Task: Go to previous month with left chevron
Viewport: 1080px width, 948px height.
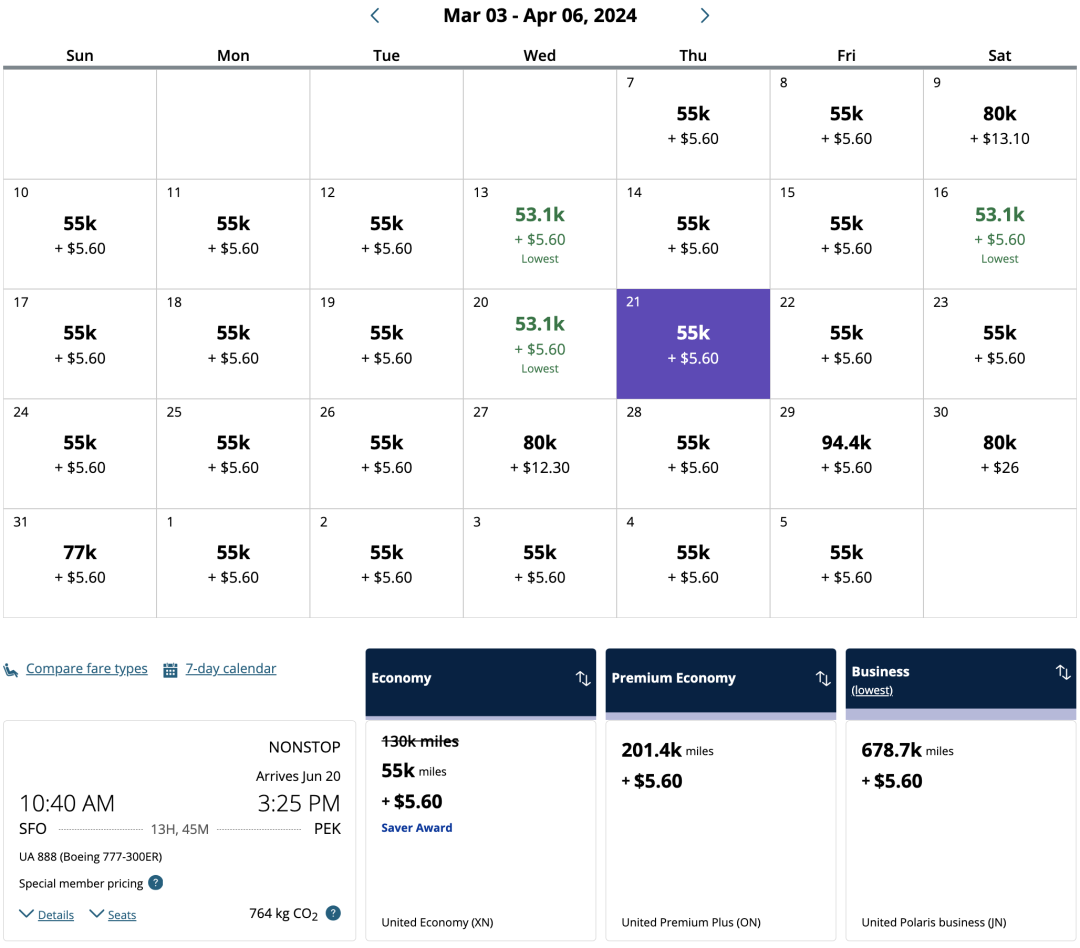Action: point(375,16)
